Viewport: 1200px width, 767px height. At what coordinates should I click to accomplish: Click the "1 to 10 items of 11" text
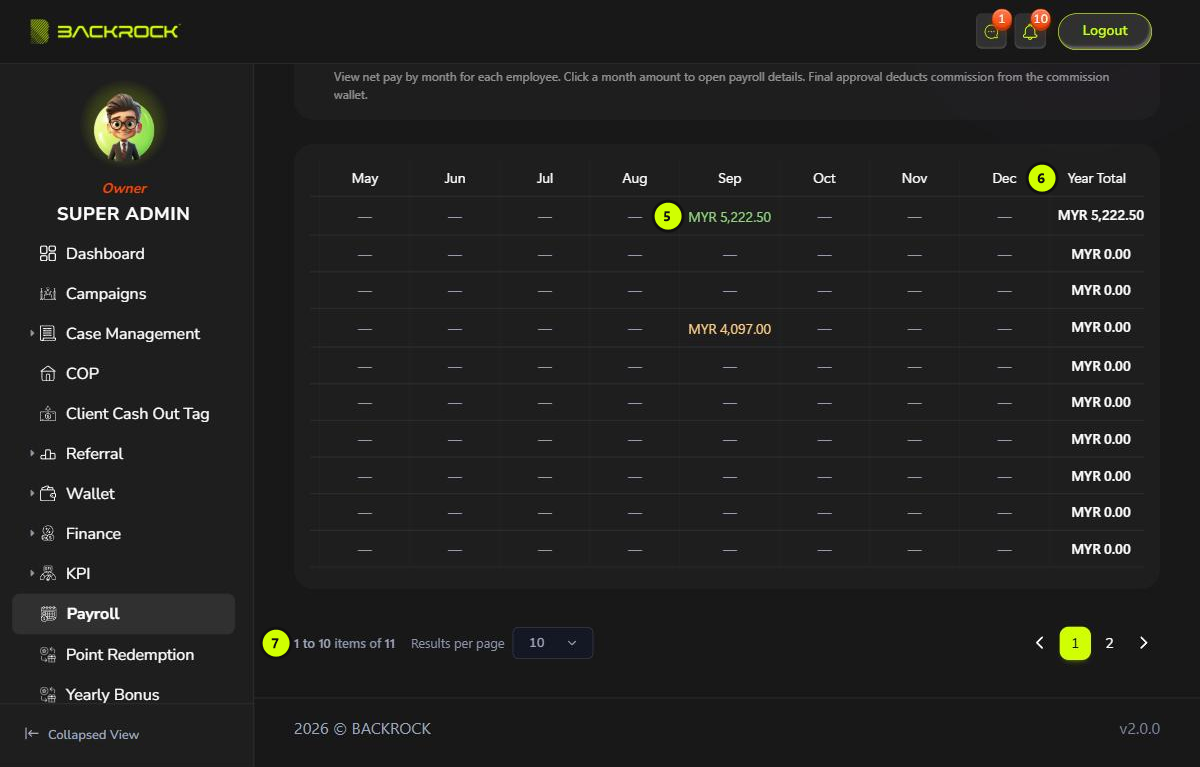pyautogui.click(x=344, y=643)
